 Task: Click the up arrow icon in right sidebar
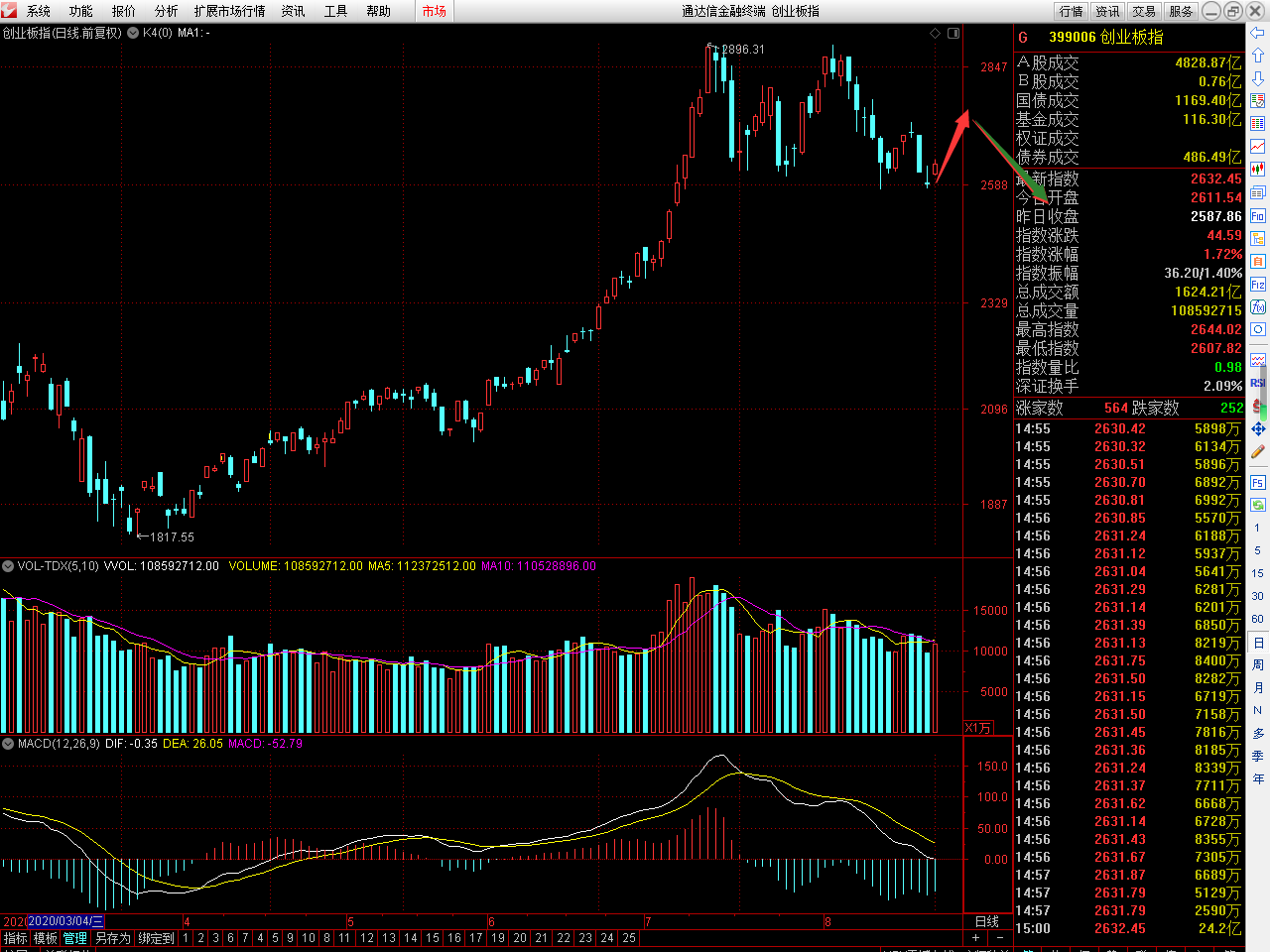coord(1257,56)
